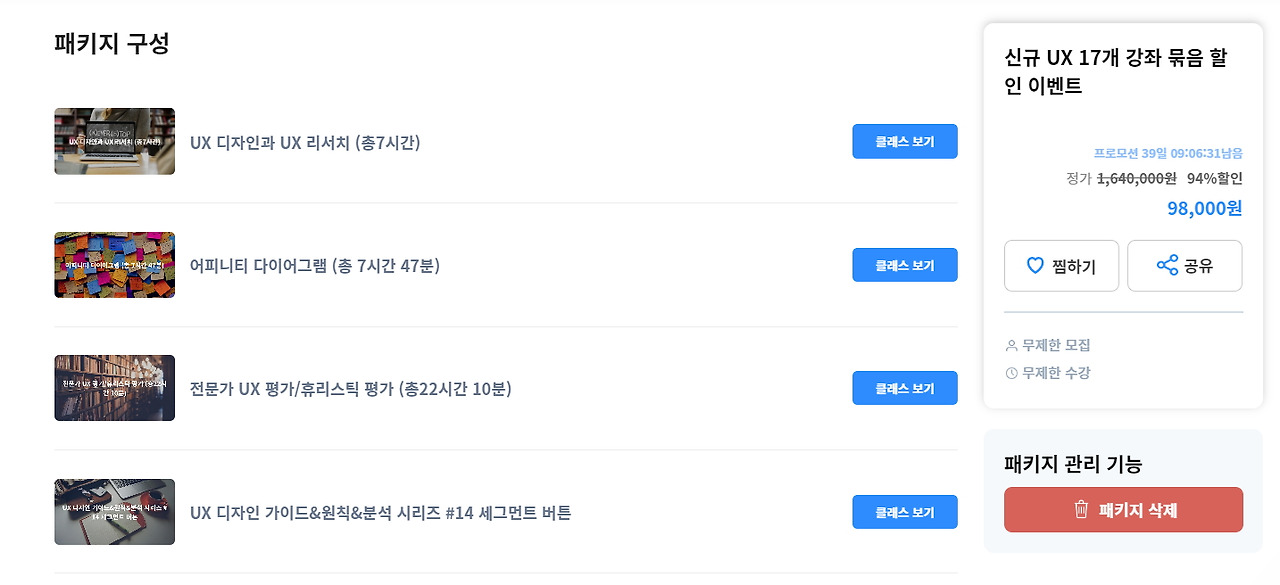Click the clock icon beside 무제한 수강
The width and height of the screenshot is (1280, 585).
click(1011, 373)
